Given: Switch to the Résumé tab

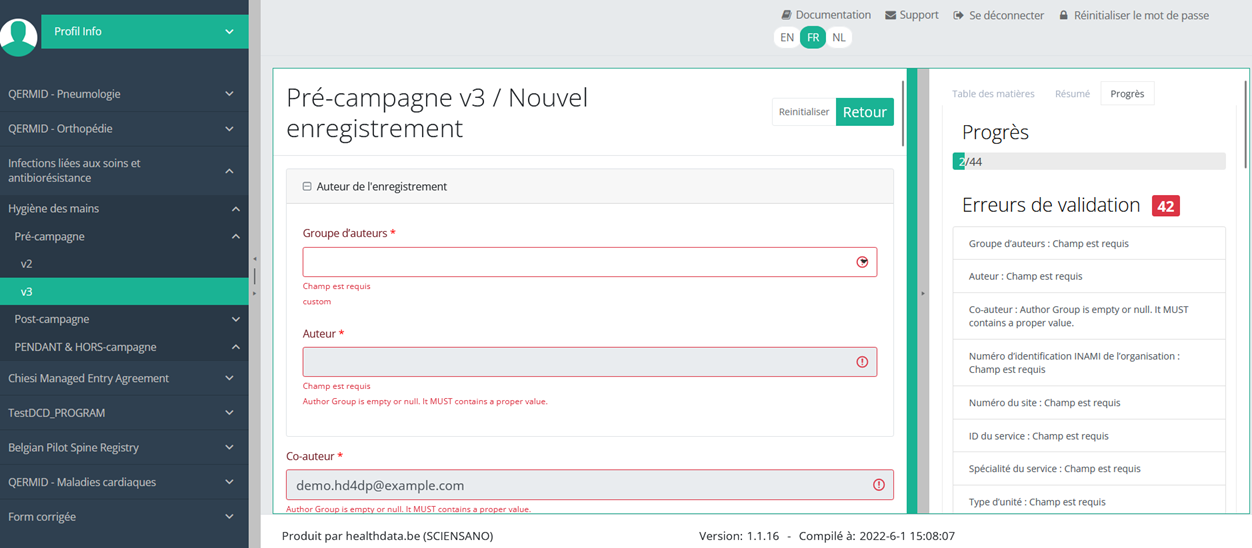Looking at the screenshot, I should point(1072,94).
